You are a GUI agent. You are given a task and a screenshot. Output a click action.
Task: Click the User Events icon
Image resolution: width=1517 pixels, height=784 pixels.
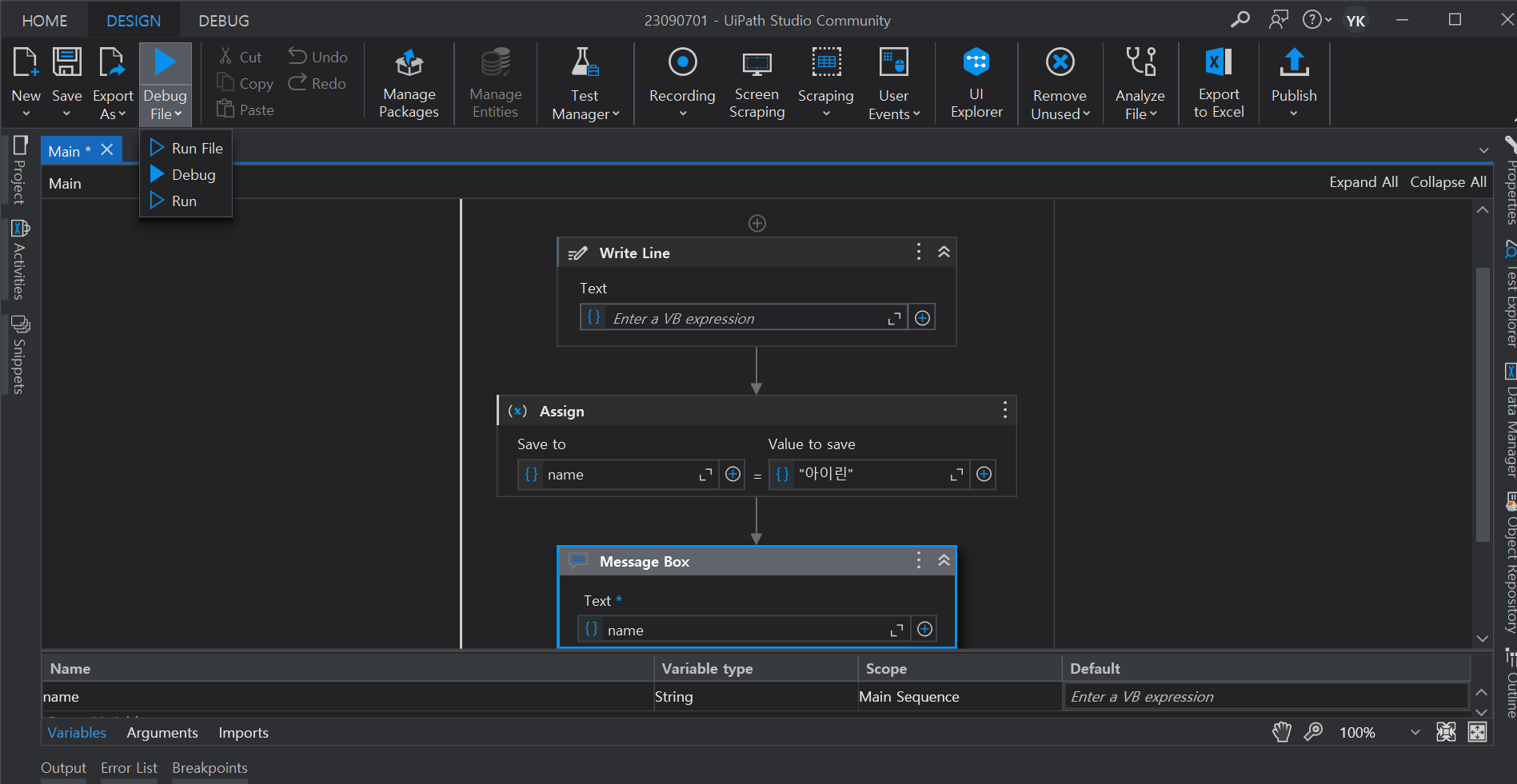pos(893,62)
